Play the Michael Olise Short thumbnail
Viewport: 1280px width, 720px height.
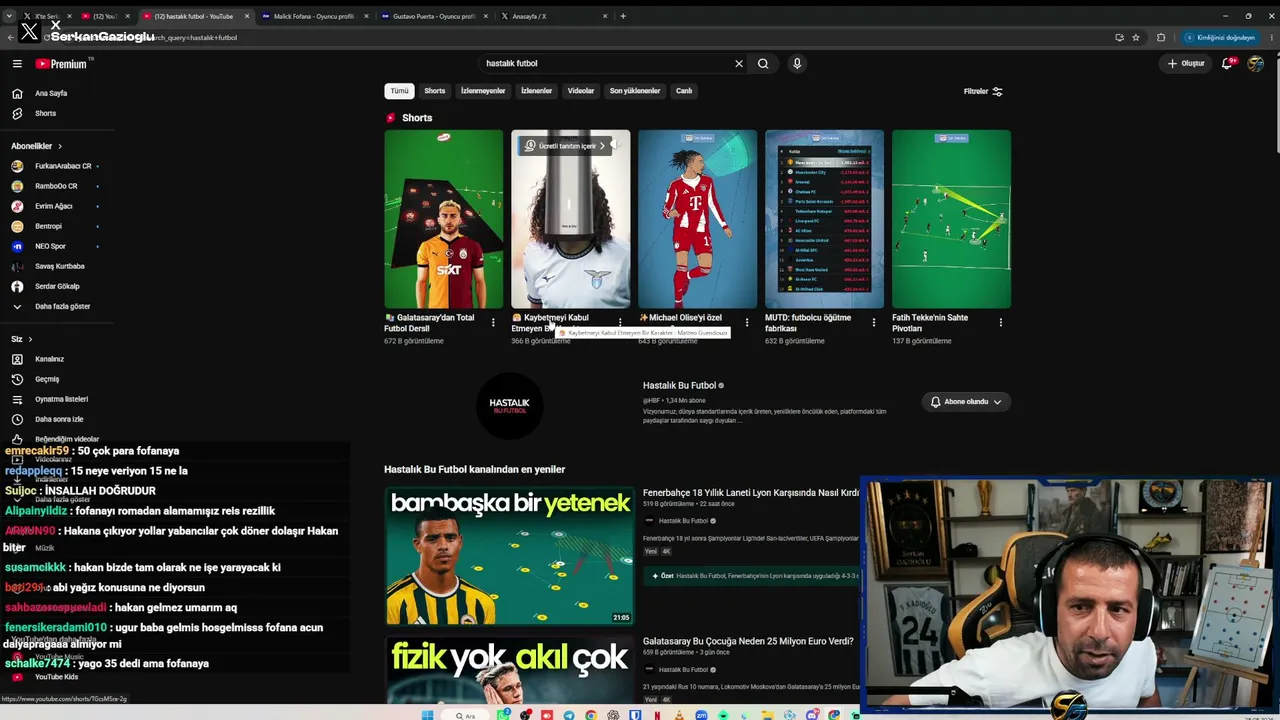click(698, 219)
